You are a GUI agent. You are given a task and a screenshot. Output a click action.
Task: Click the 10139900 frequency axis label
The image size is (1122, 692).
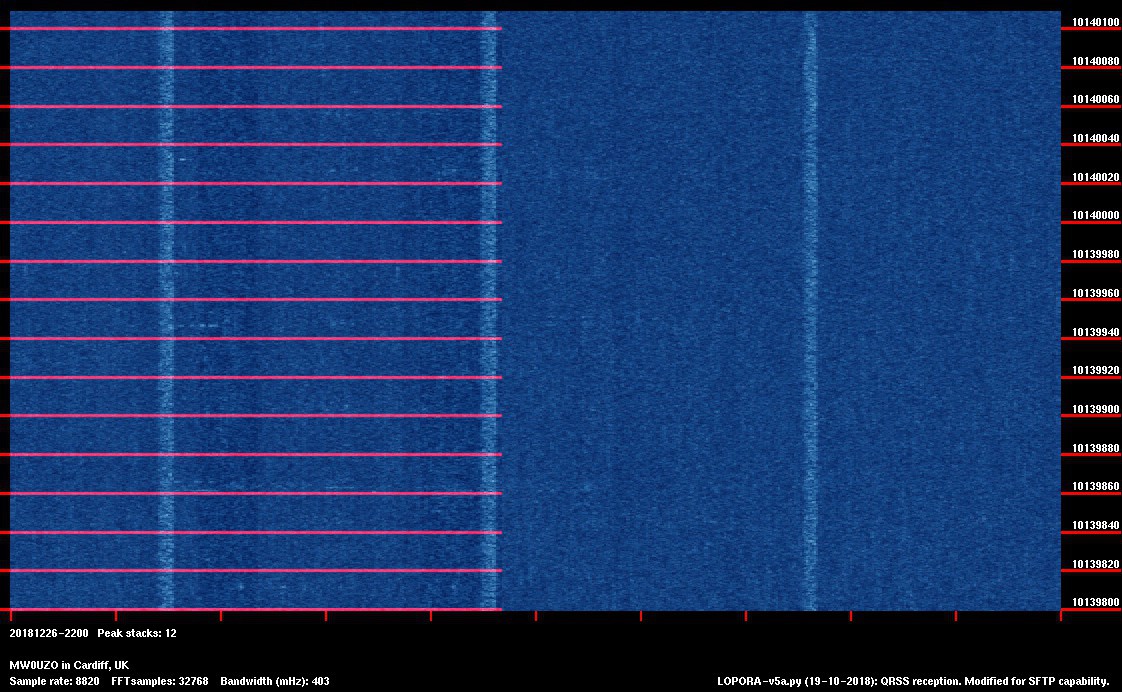point(1095,409)
